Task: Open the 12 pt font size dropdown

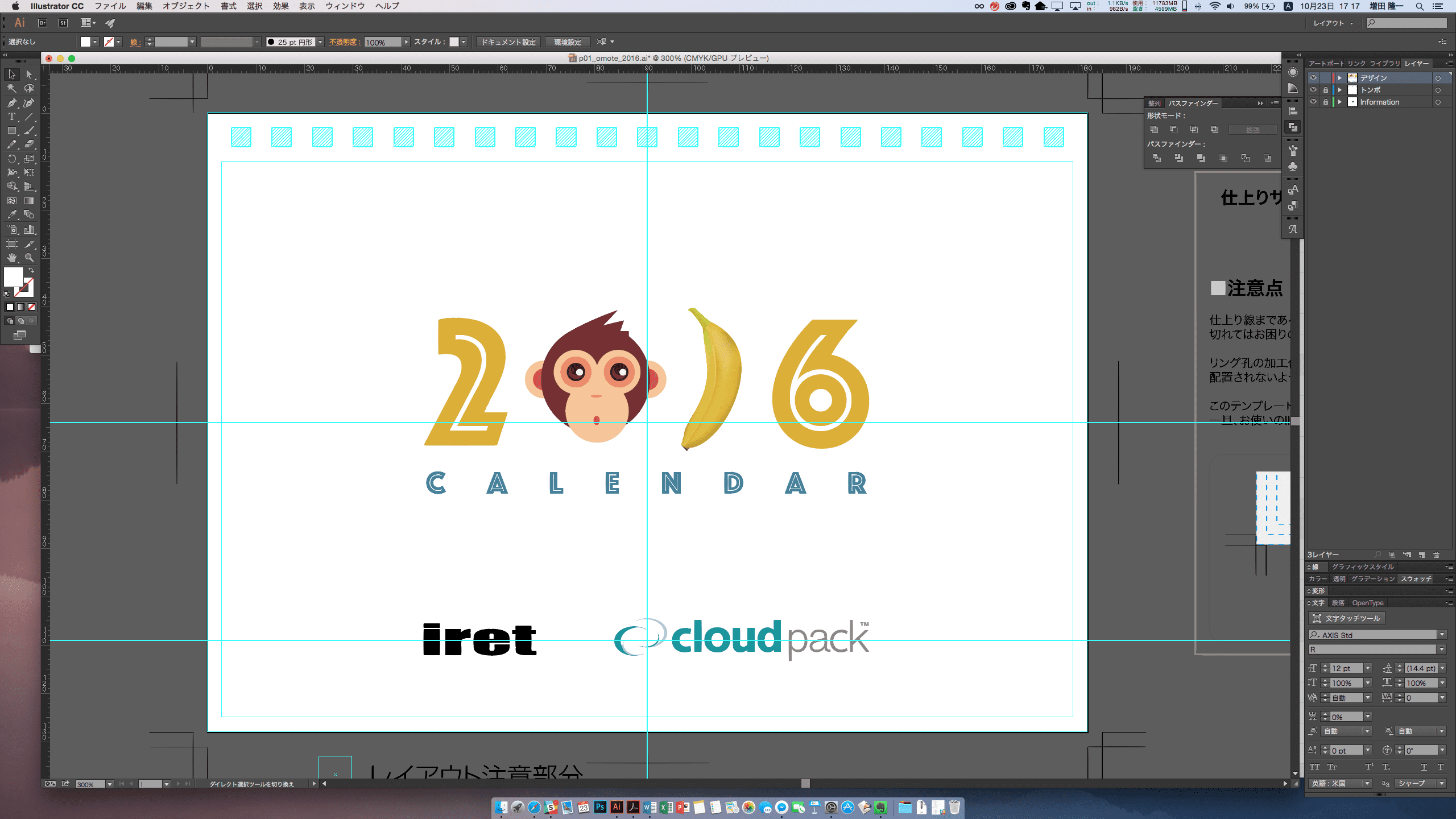Action: pyautogui.click(x=1368, y=668)
